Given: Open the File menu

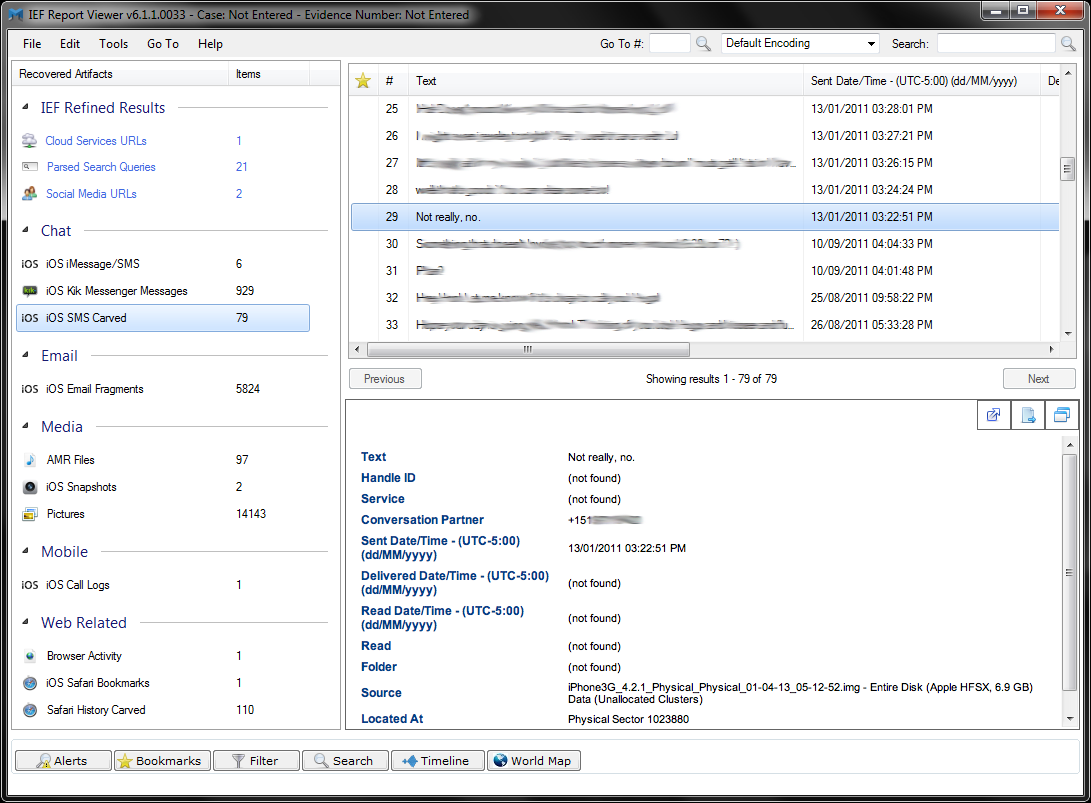Looking at the screenshot, I should [x=32, y=44].
